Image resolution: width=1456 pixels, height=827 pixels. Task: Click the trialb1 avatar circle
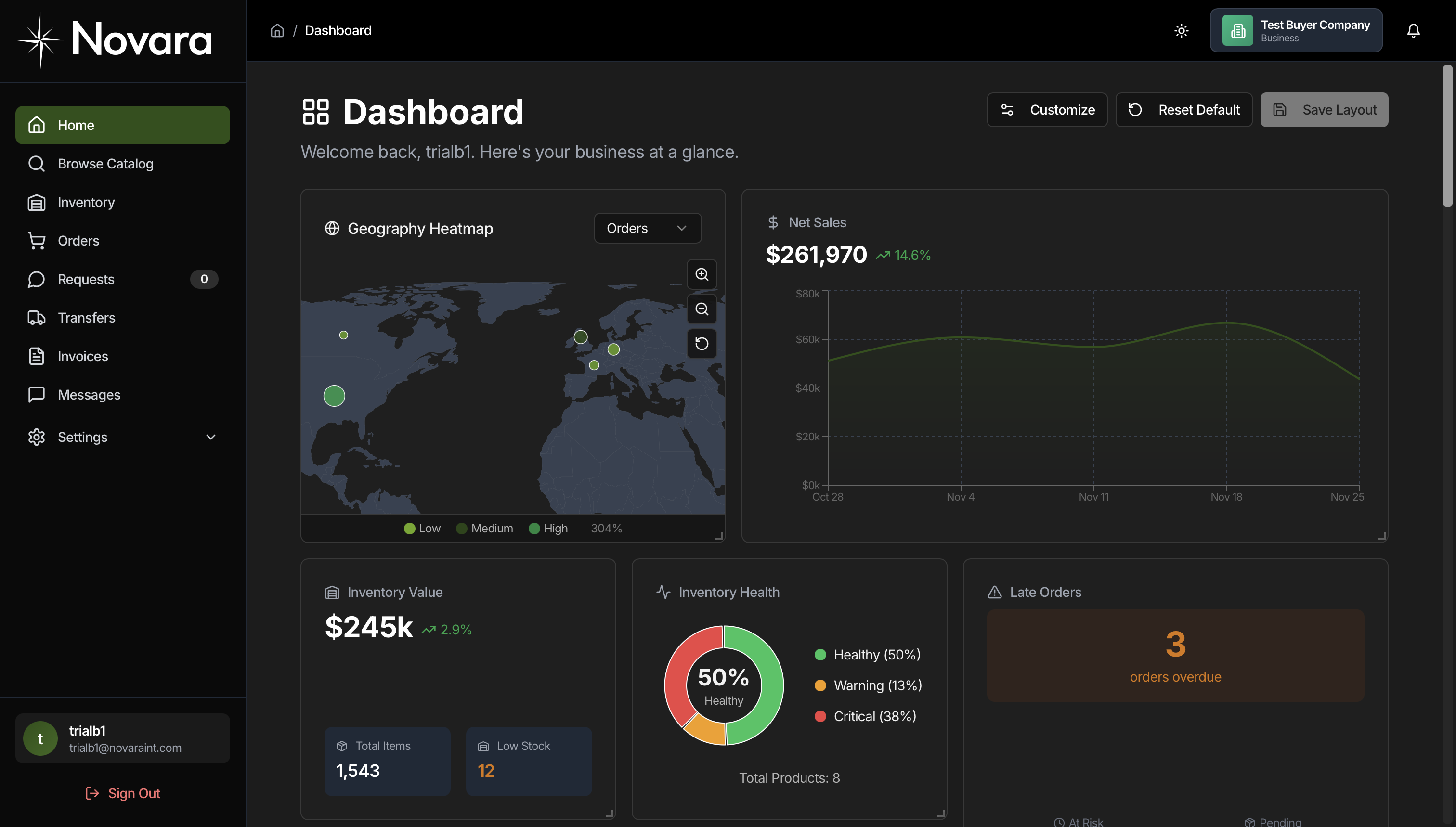40,738
